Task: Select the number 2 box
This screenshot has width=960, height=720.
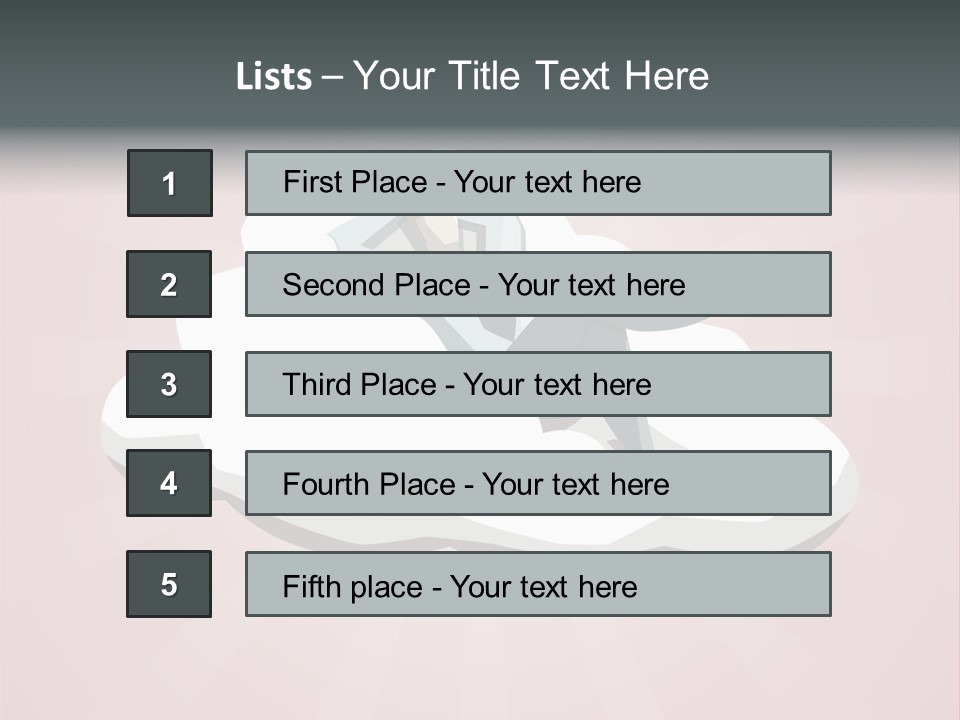Action: pyautogui.click(x=169, y=284)
